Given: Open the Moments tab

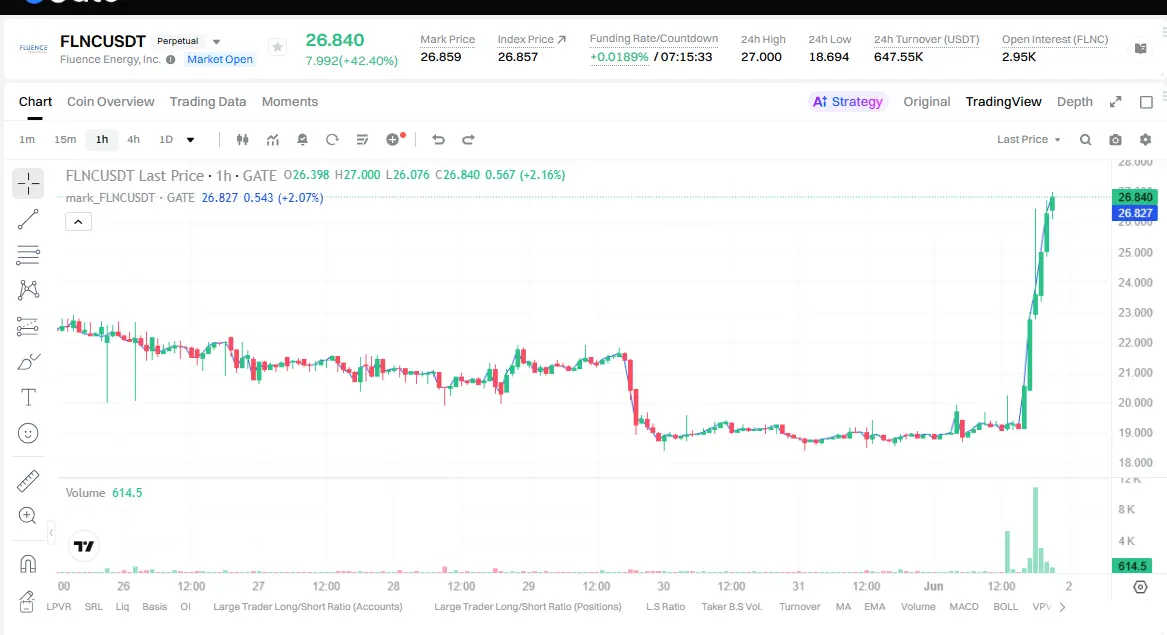Looking at the screenshot, I should (290, 102).
